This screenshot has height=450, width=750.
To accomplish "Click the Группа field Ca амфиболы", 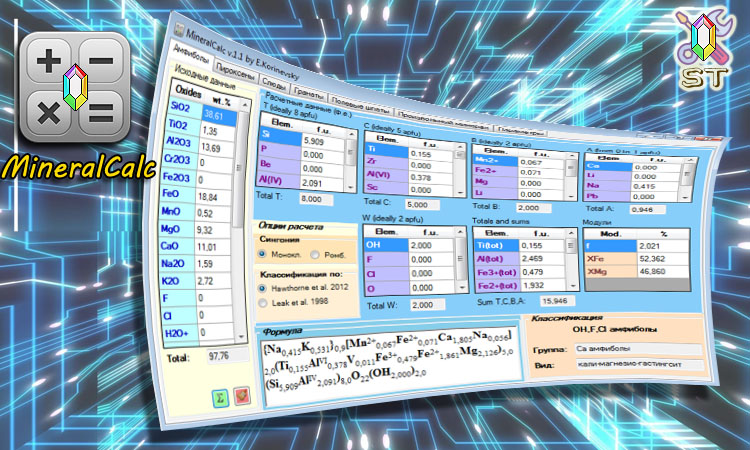I will [639, 349].
